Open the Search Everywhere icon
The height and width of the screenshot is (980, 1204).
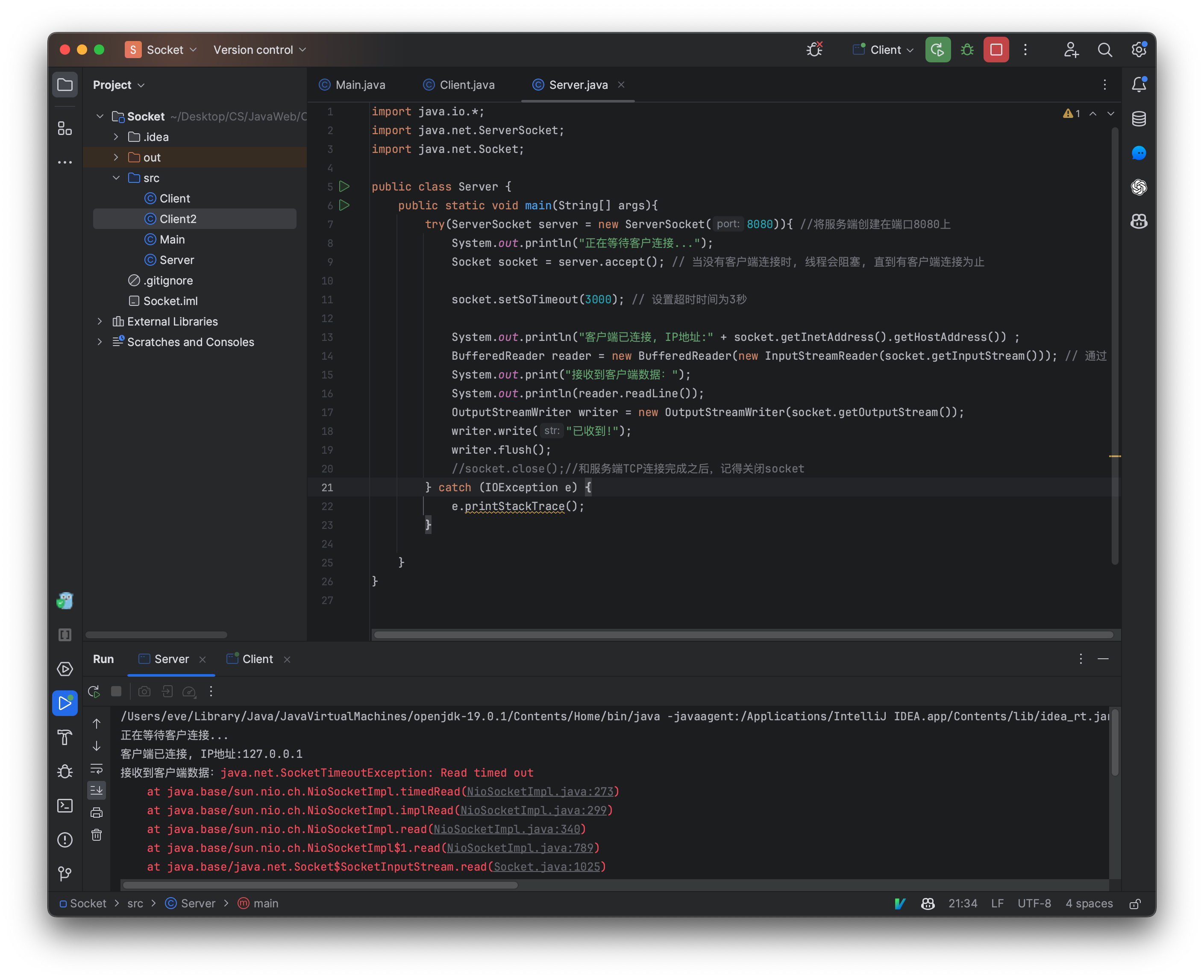[1104, 50]
